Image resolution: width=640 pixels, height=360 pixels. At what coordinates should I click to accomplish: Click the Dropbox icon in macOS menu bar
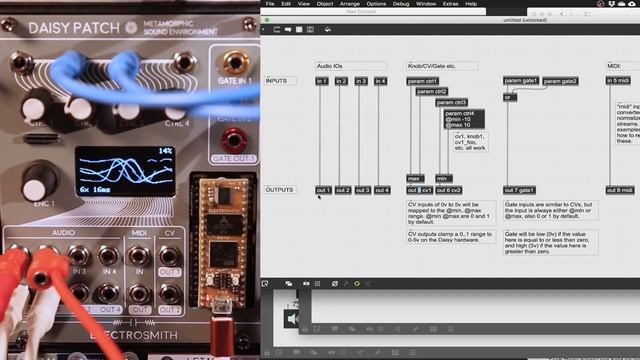pos(611,4)
